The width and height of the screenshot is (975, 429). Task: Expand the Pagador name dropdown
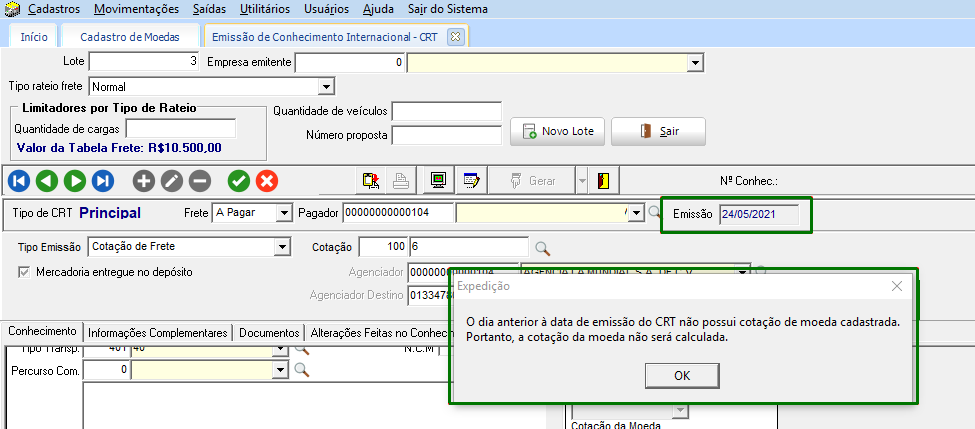pyautogui.click(x=635, y=213)
